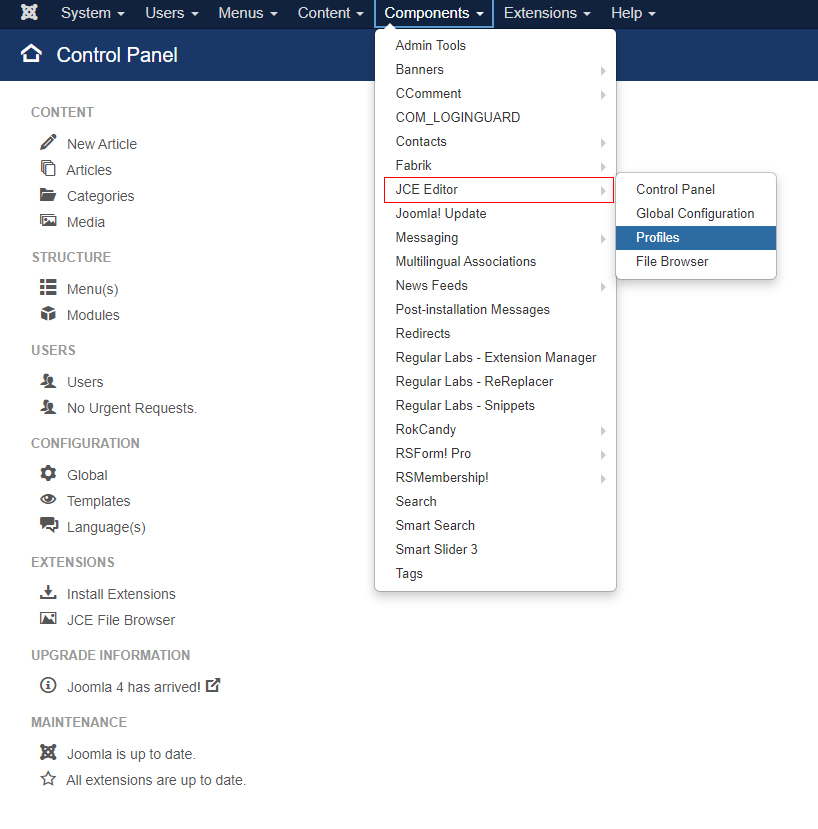Select Smart Search menu entry

click(495, 526)
